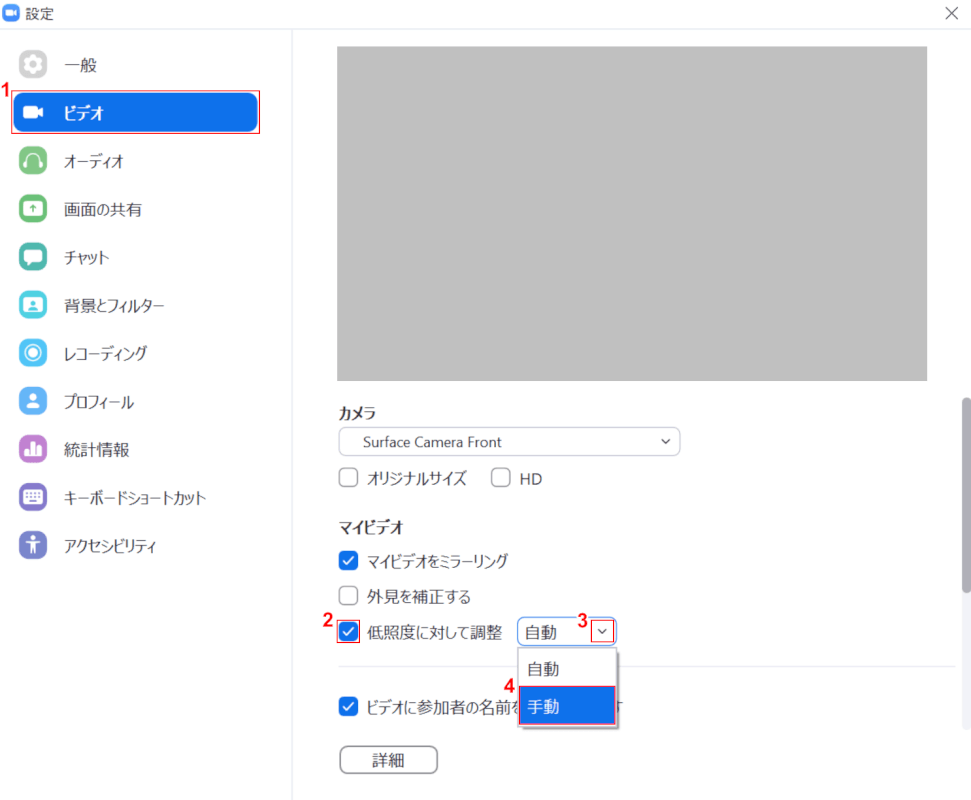Click the Profile person icon
971x800 pixels.
coord(33,401)
